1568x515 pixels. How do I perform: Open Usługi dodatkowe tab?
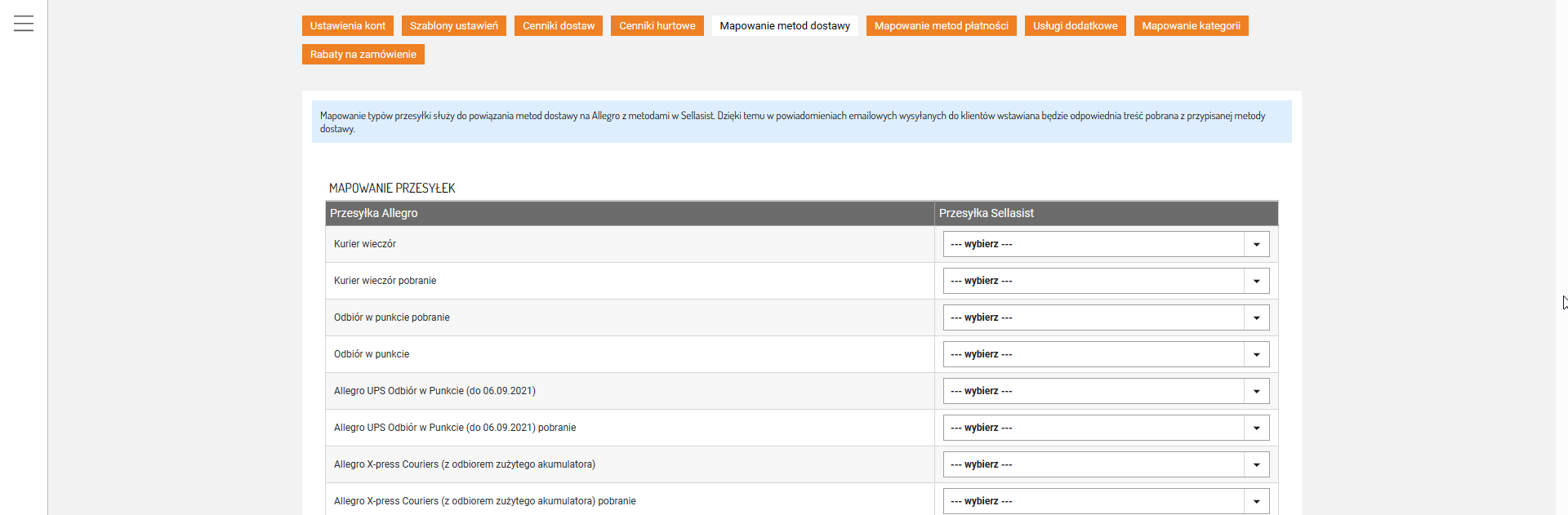coord(1076,26)
